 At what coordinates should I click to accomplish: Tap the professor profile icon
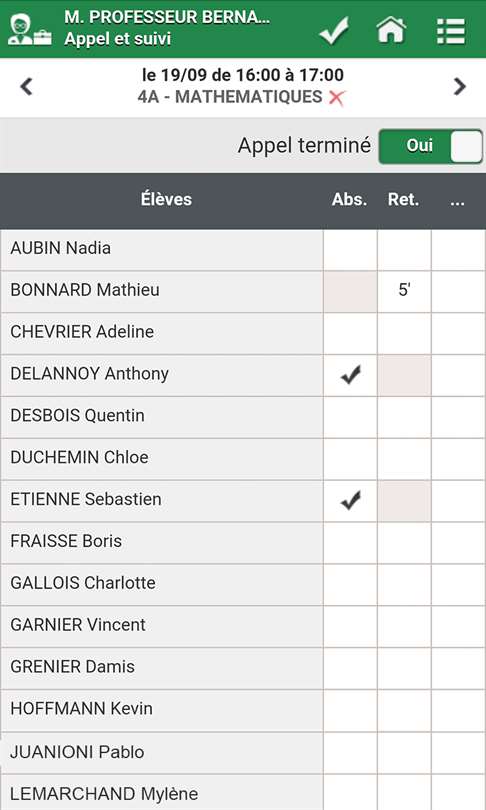point(29,31)
